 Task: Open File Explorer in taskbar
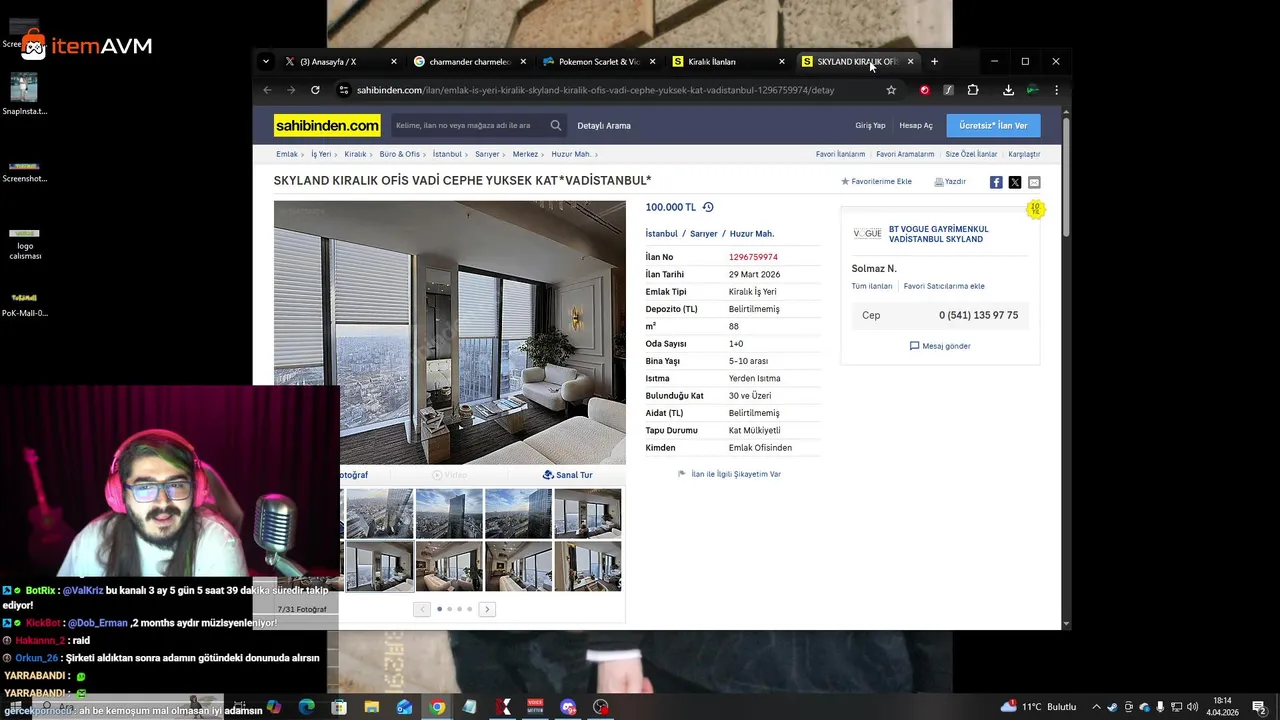(372, 707)
